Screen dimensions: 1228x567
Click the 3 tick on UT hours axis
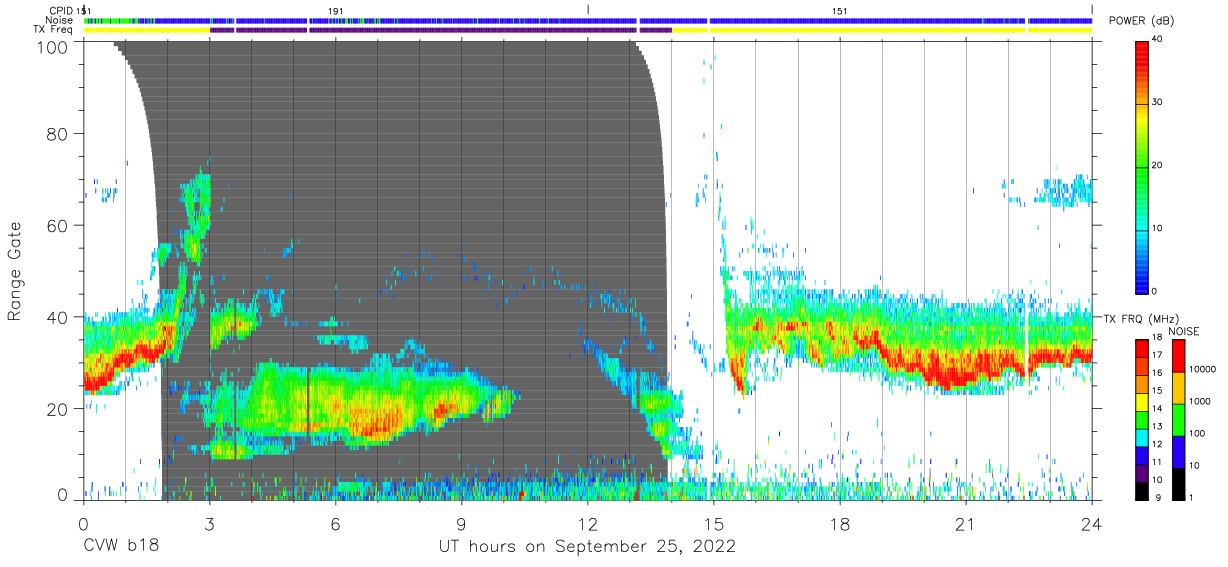(210, 523)
